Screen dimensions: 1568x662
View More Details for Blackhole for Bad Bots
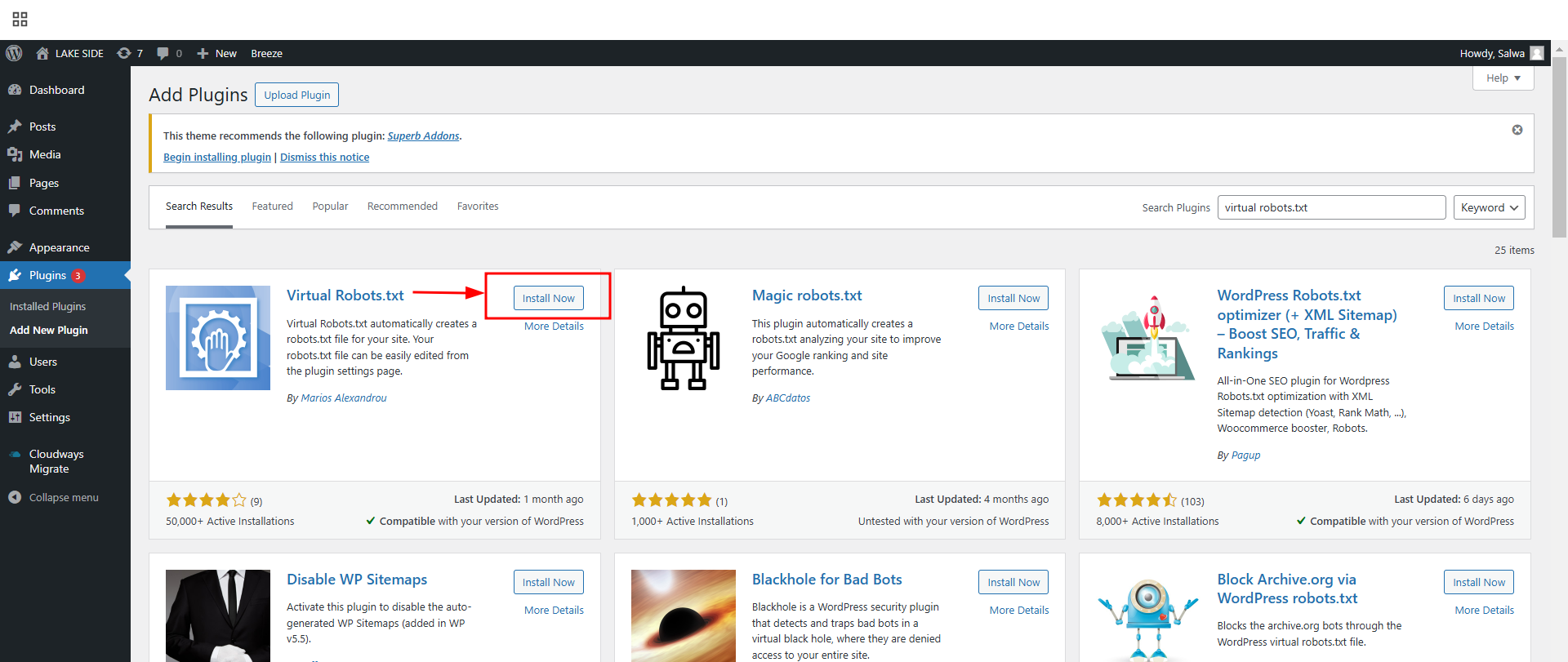tap(1019, 611)
